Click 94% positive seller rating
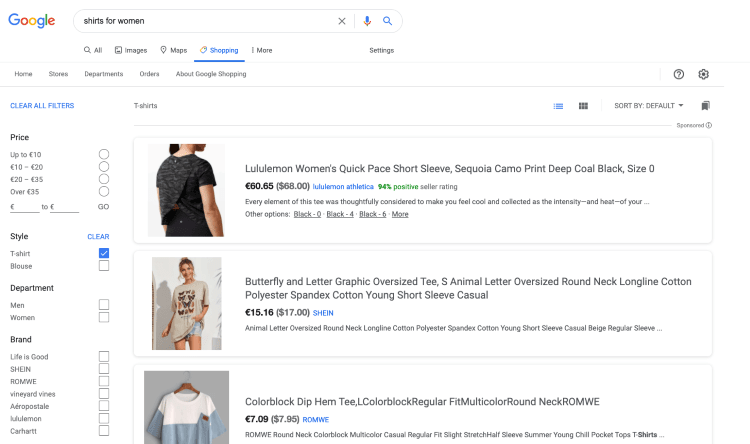Screen dimensions: 750x444 [x=418, y=187]
